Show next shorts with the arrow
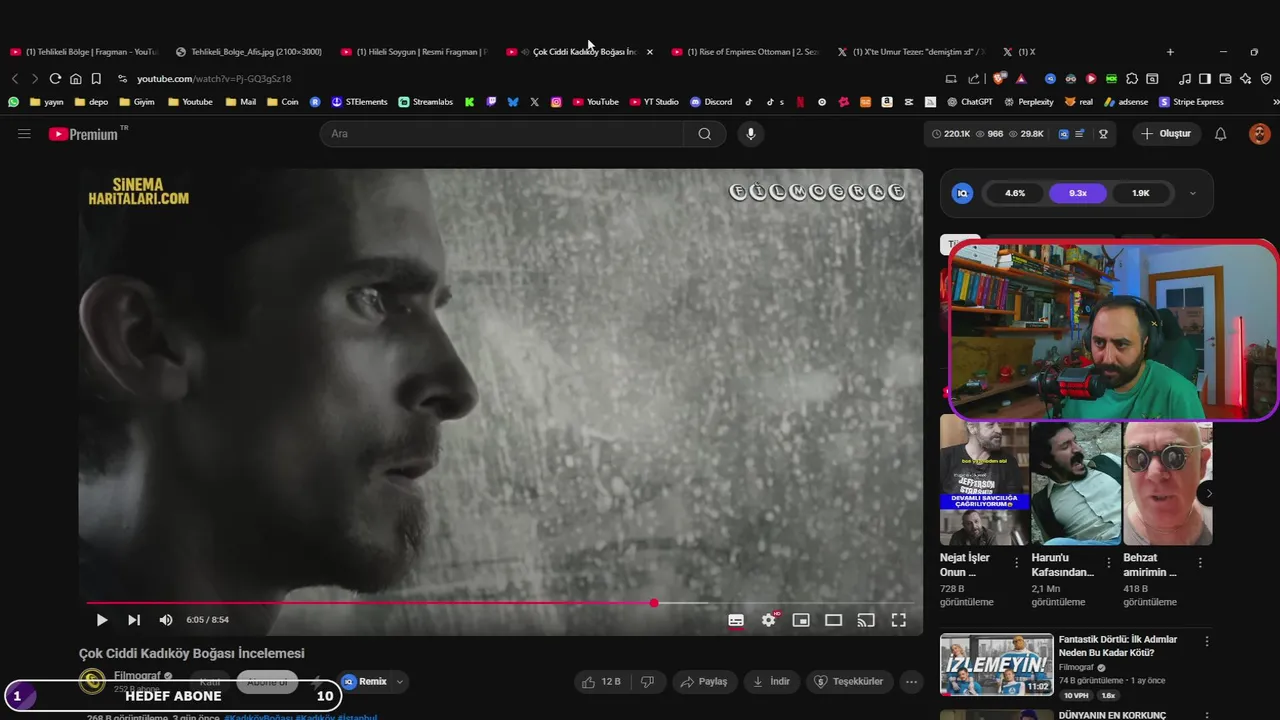 coord(1209,493)
